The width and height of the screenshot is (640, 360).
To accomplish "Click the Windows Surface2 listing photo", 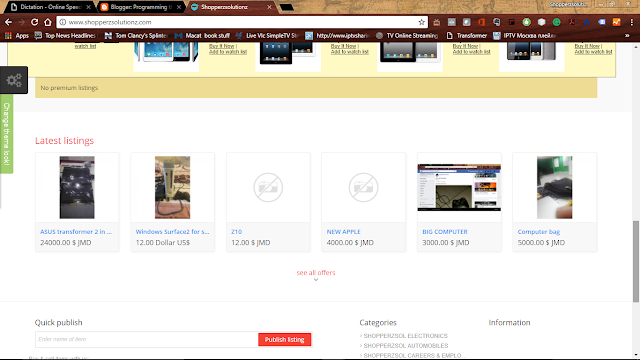I will [172, 187].
